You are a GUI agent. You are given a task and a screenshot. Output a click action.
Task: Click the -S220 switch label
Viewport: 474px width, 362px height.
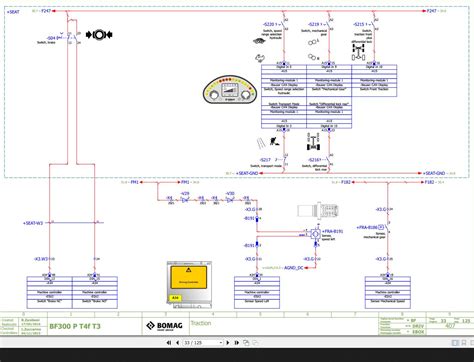(268, 24)
